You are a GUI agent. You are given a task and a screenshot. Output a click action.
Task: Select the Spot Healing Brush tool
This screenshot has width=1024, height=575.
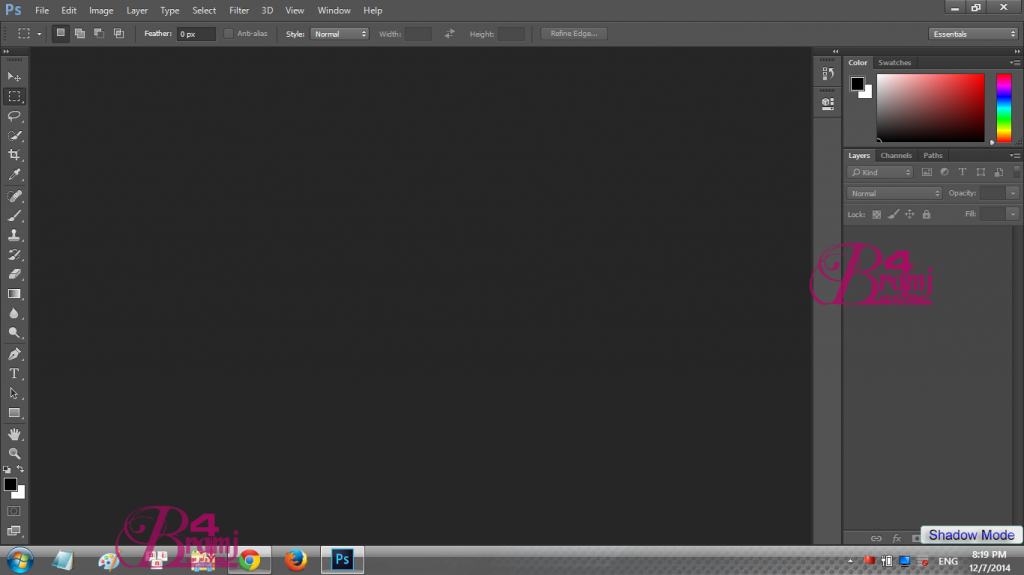(14, 196)
